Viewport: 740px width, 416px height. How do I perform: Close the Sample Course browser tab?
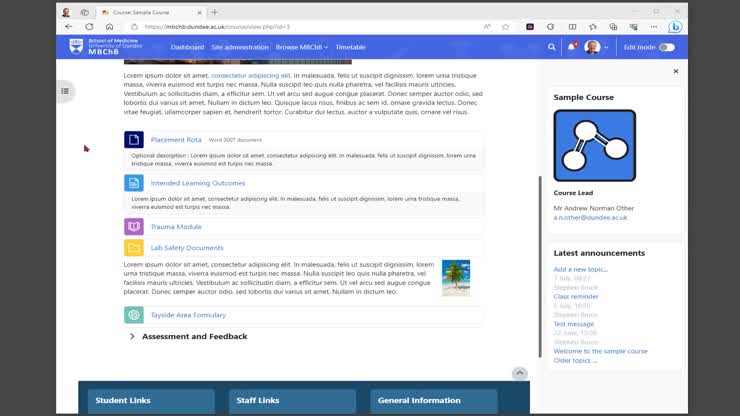199,13
